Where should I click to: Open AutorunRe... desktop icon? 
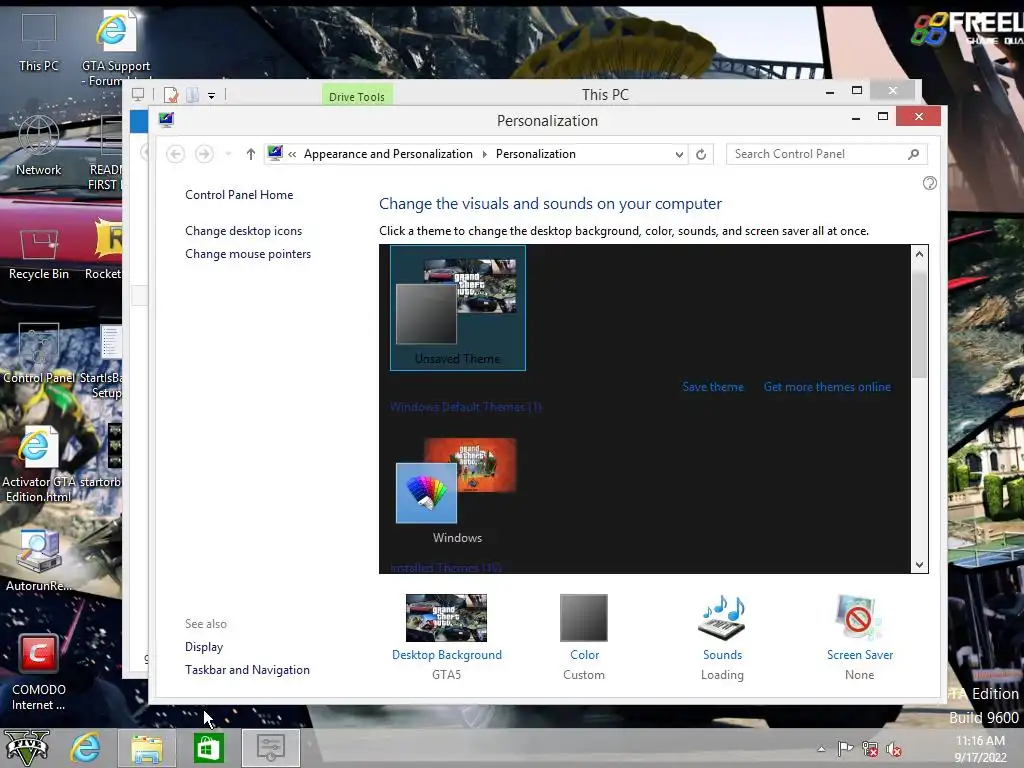coord(39,561)
